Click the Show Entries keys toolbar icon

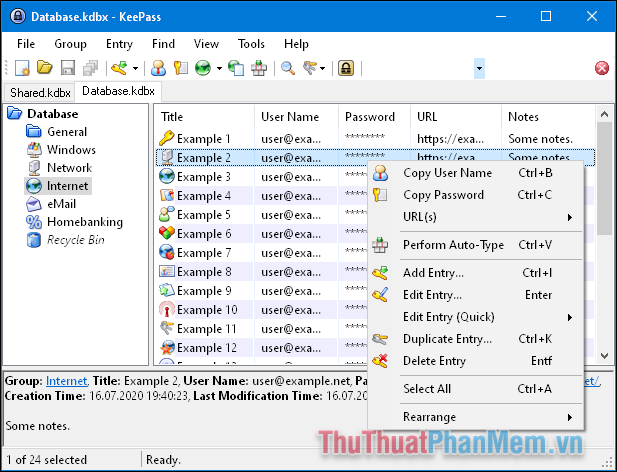tap(310, 68)
